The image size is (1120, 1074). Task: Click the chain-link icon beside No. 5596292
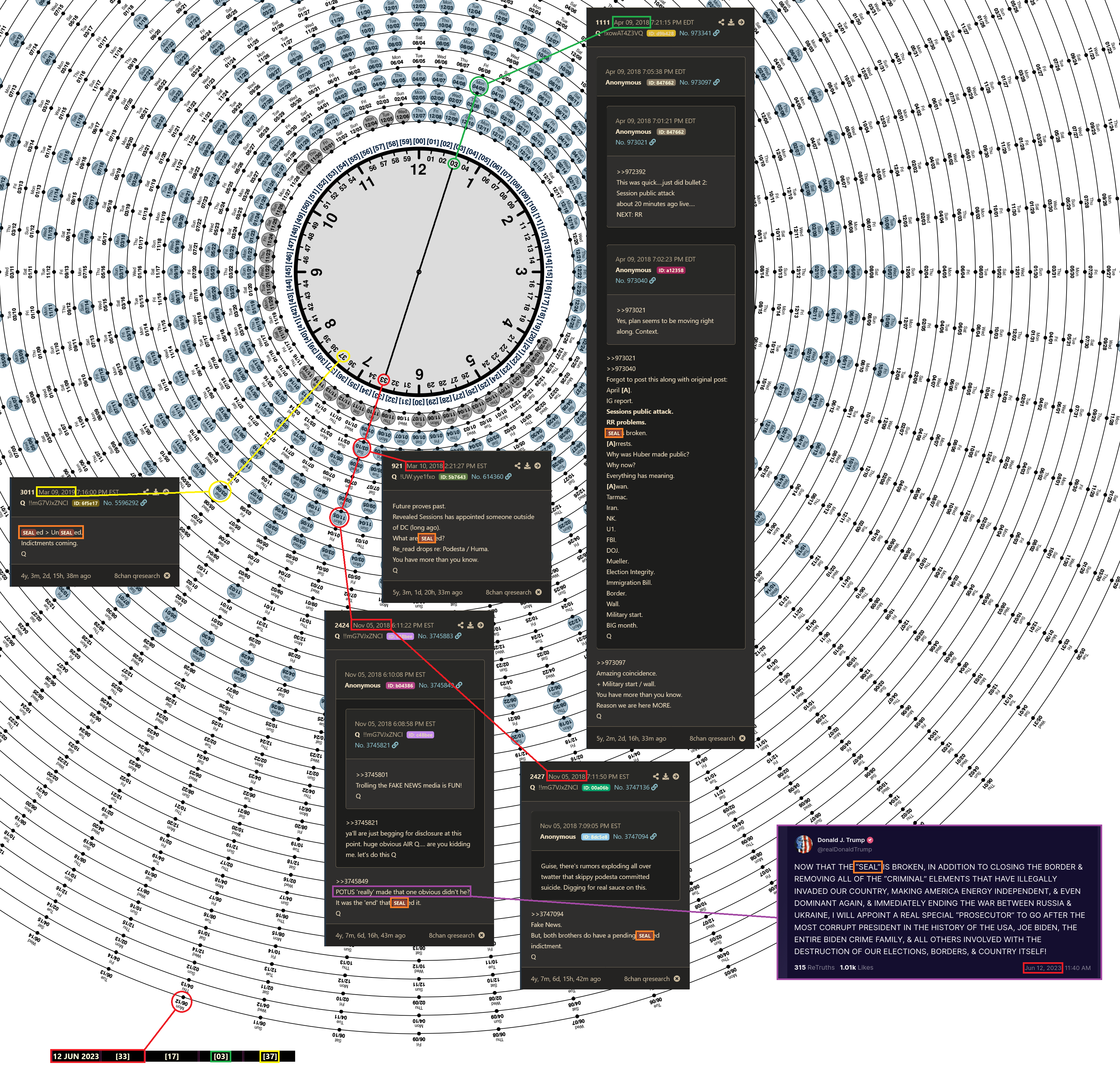tap(144, 503)
